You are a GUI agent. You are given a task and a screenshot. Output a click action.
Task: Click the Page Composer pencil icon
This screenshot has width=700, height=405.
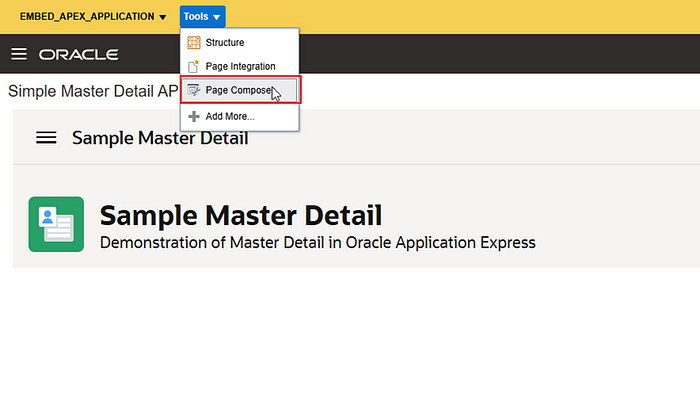[193, 90]
